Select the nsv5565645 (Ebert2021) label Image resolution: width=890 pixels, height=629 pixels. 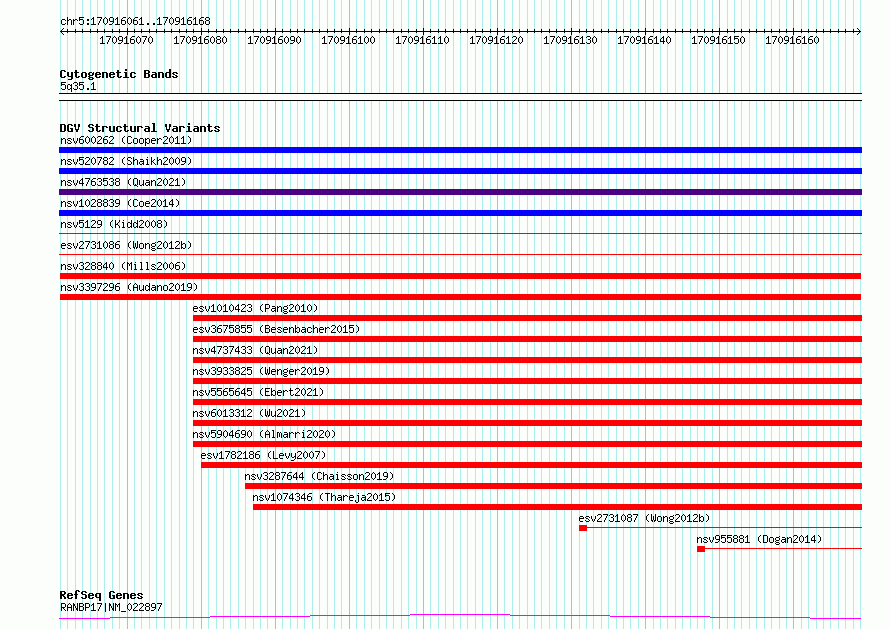[x=258, y=392]
